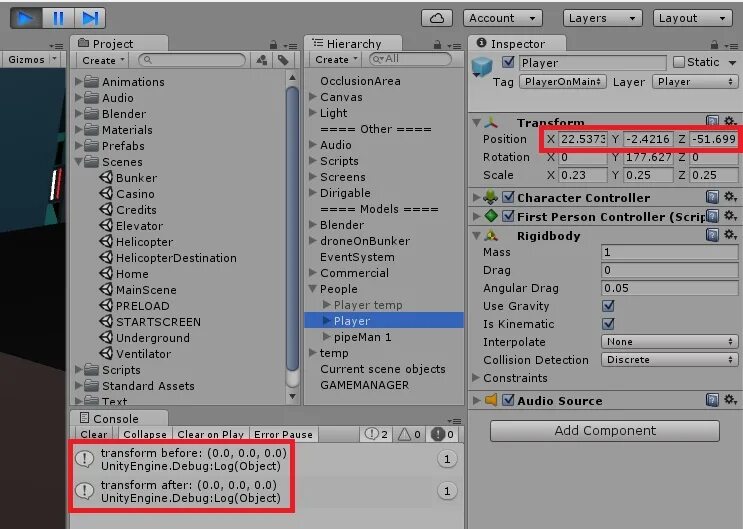Toggle the First Person Controller enabled checkbox
The width and height of the screenshot is (743, 529).
[x=508, y=216]
